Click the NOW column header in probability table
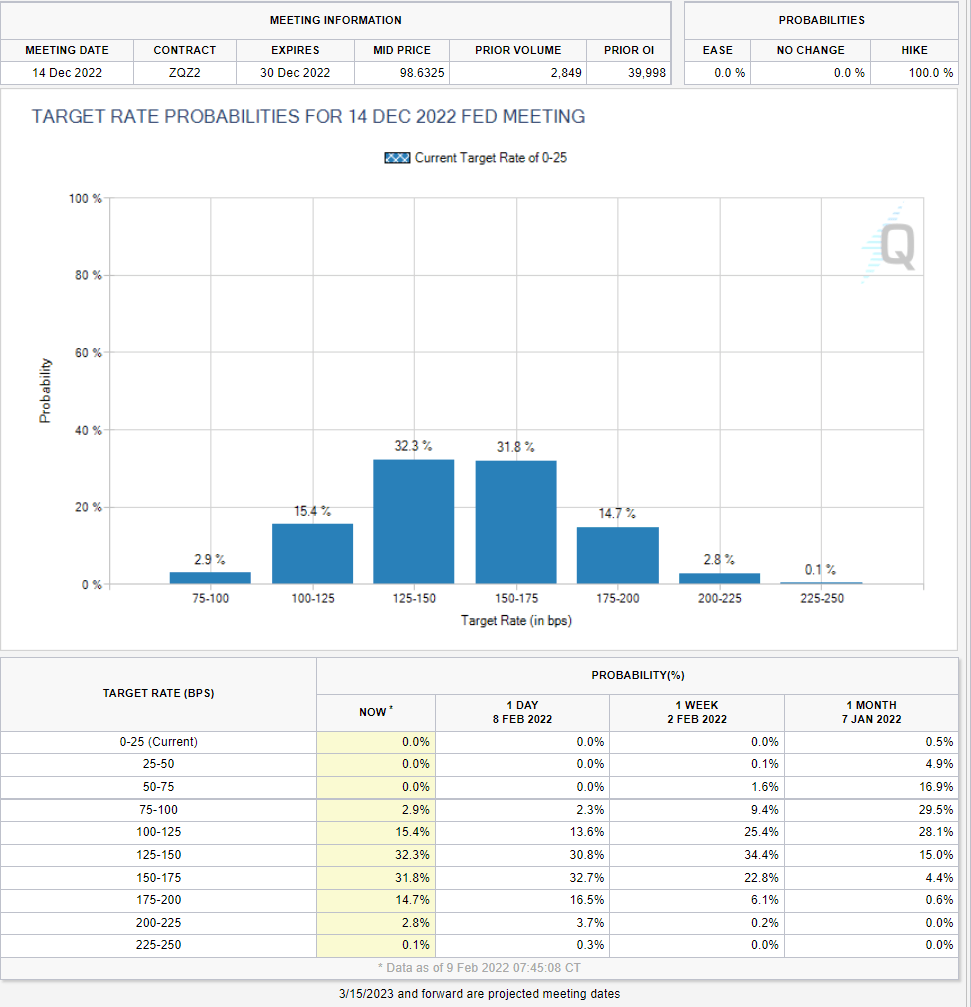971x1007 pixels. pos(375,712)
